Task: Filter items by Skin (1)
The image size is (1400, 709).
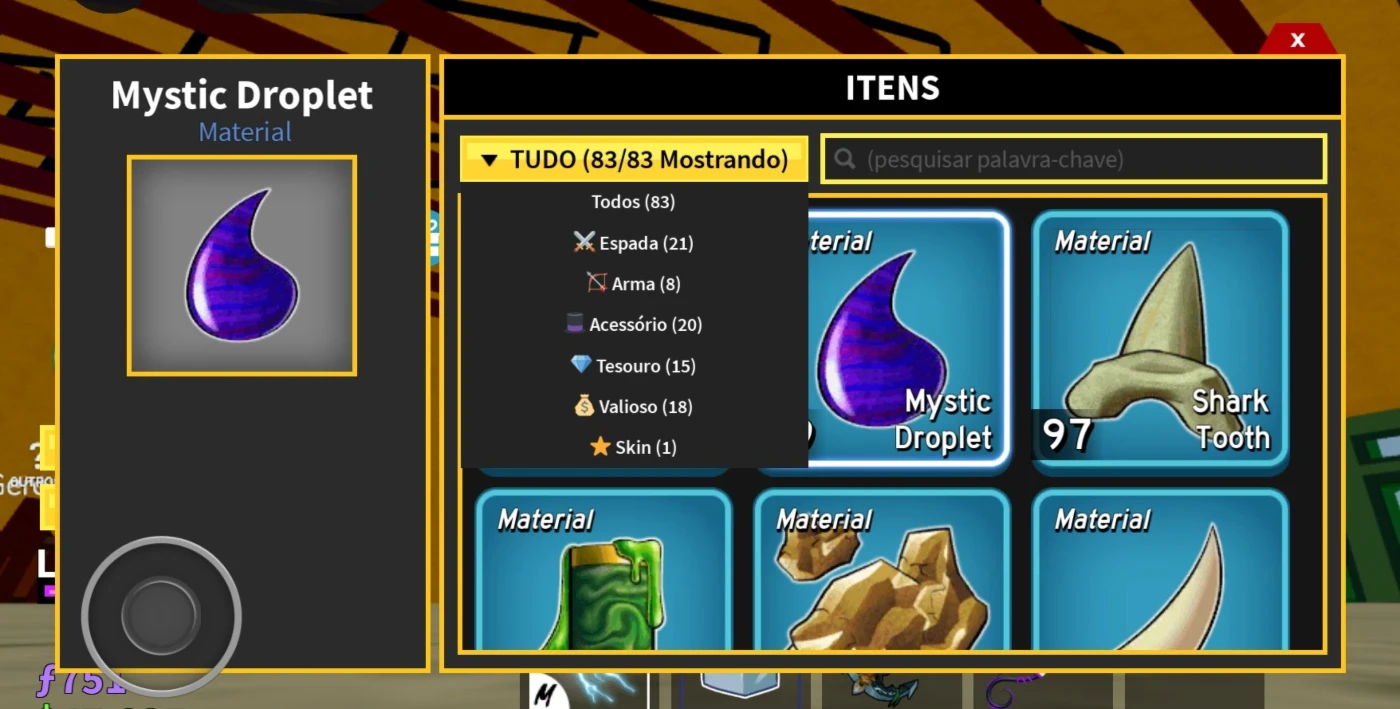Action: click(633, 448)
